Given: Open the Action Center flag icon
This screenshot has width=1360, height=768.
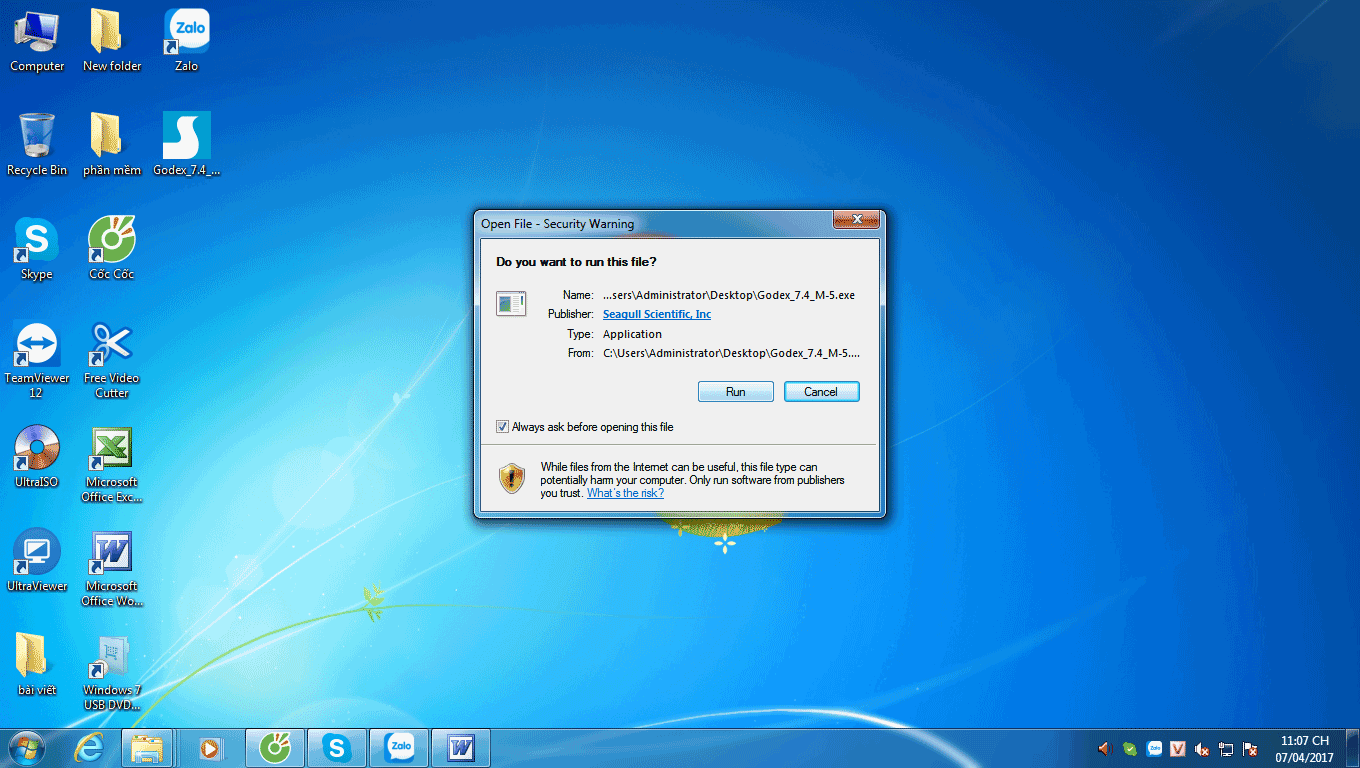Looking at the screenshot, I should [x=1250, y=749].
